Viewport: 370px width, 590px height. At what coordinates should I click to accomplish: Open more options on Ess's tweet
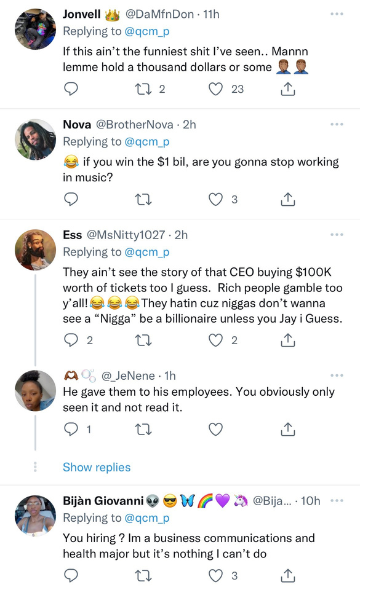[337, 234]
